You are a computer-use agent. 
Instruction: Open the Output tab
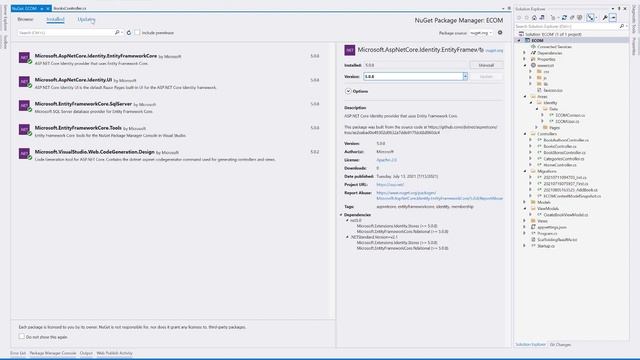tap(86, 353)
